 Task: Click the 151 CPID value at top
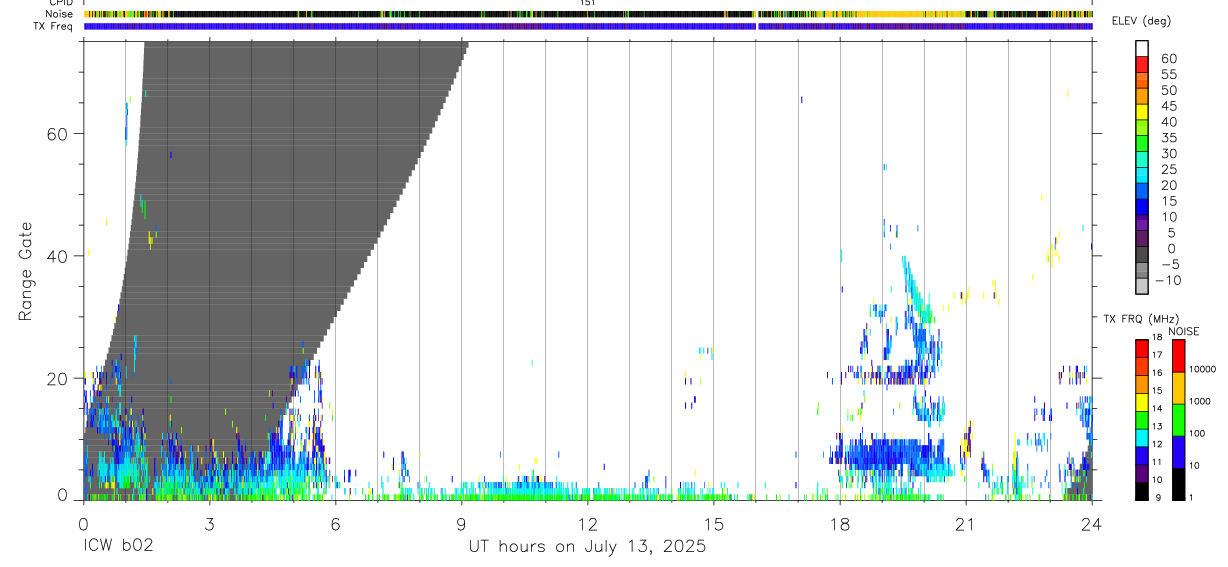pyautogui.click(x=587, y=3)
